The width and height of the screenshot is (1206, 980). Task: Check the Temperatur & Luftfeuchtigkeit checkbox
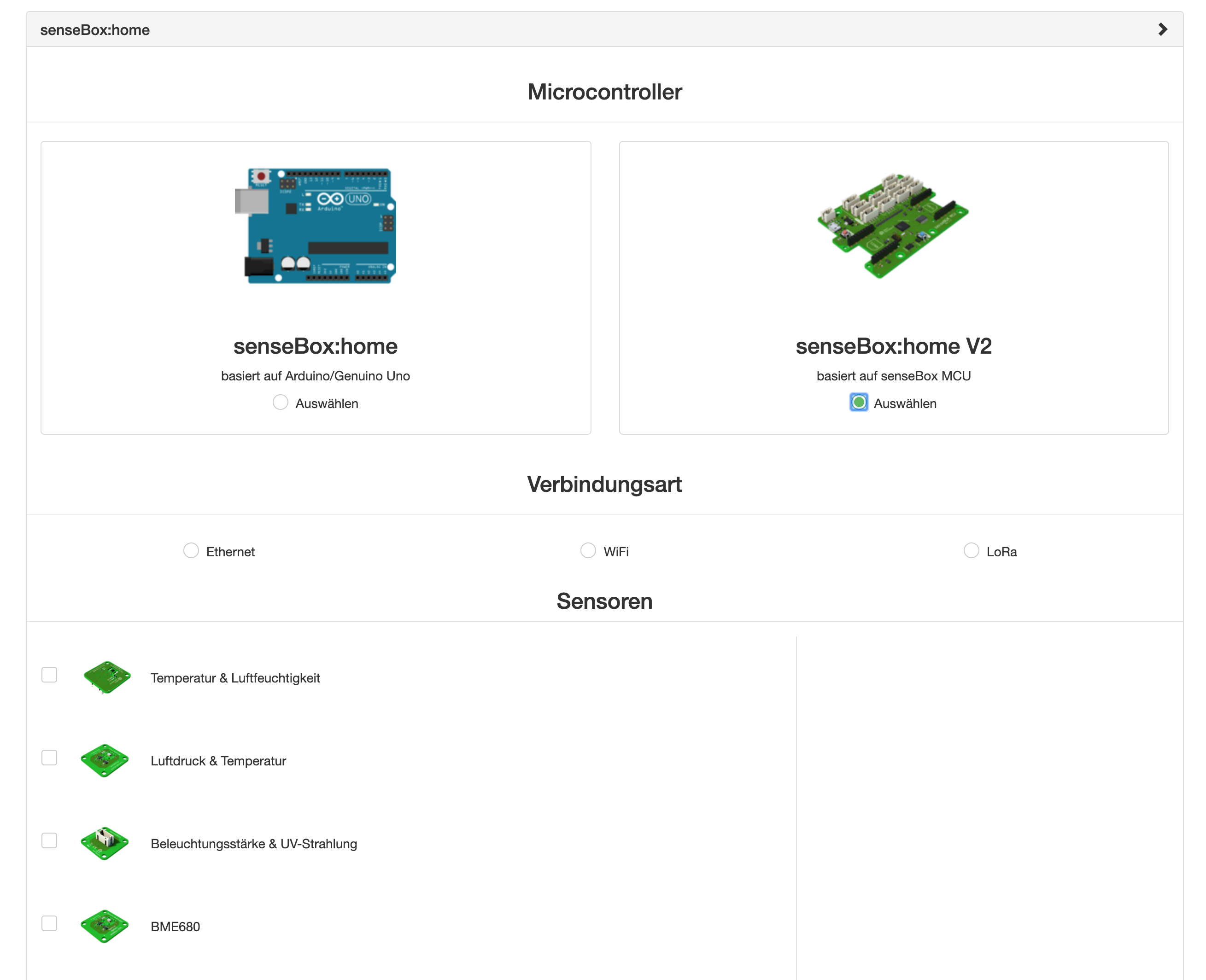[50, 675]
